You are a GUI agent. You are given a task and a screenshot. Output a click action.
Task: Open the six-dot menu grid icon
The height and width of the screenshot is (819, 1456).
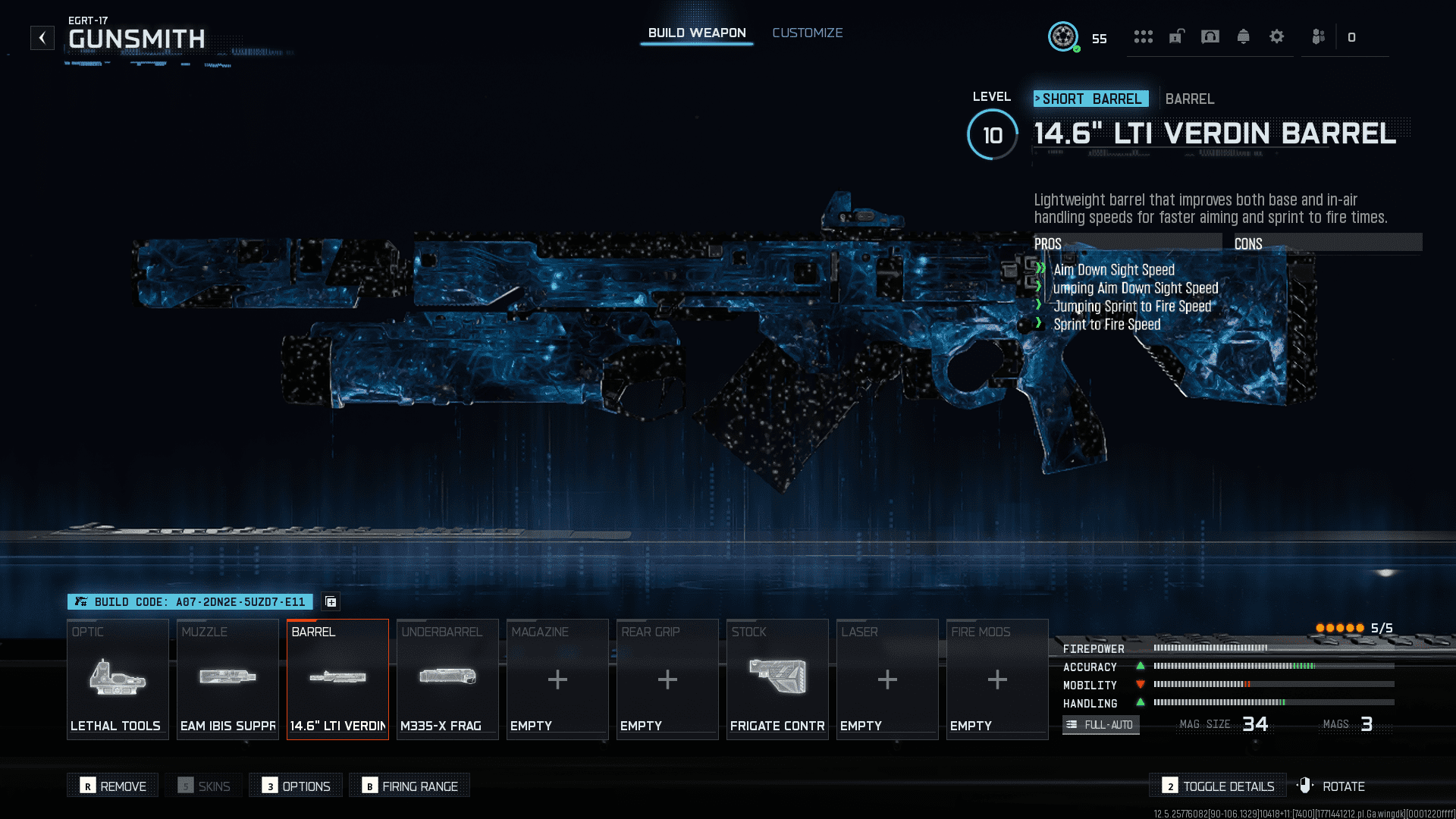1143,36
